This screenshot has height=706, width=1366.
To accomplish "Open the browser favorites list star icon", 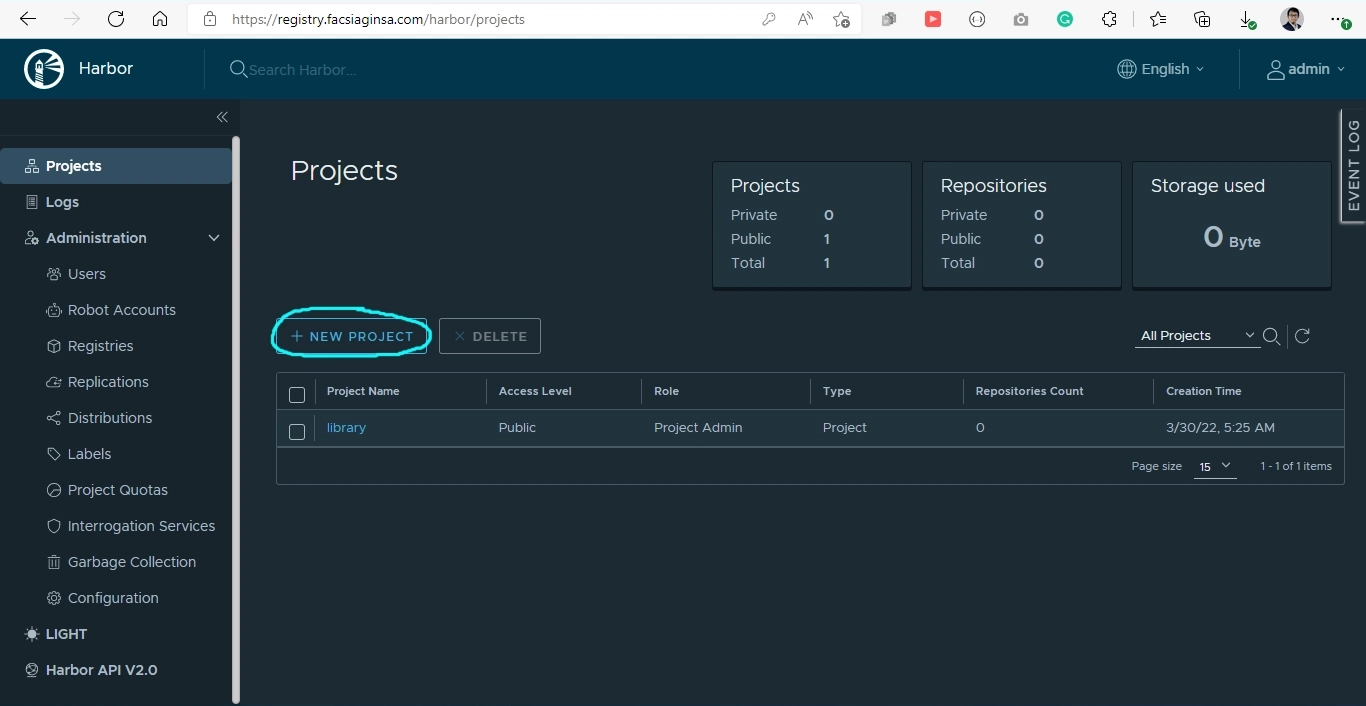I will [1158, 19].
